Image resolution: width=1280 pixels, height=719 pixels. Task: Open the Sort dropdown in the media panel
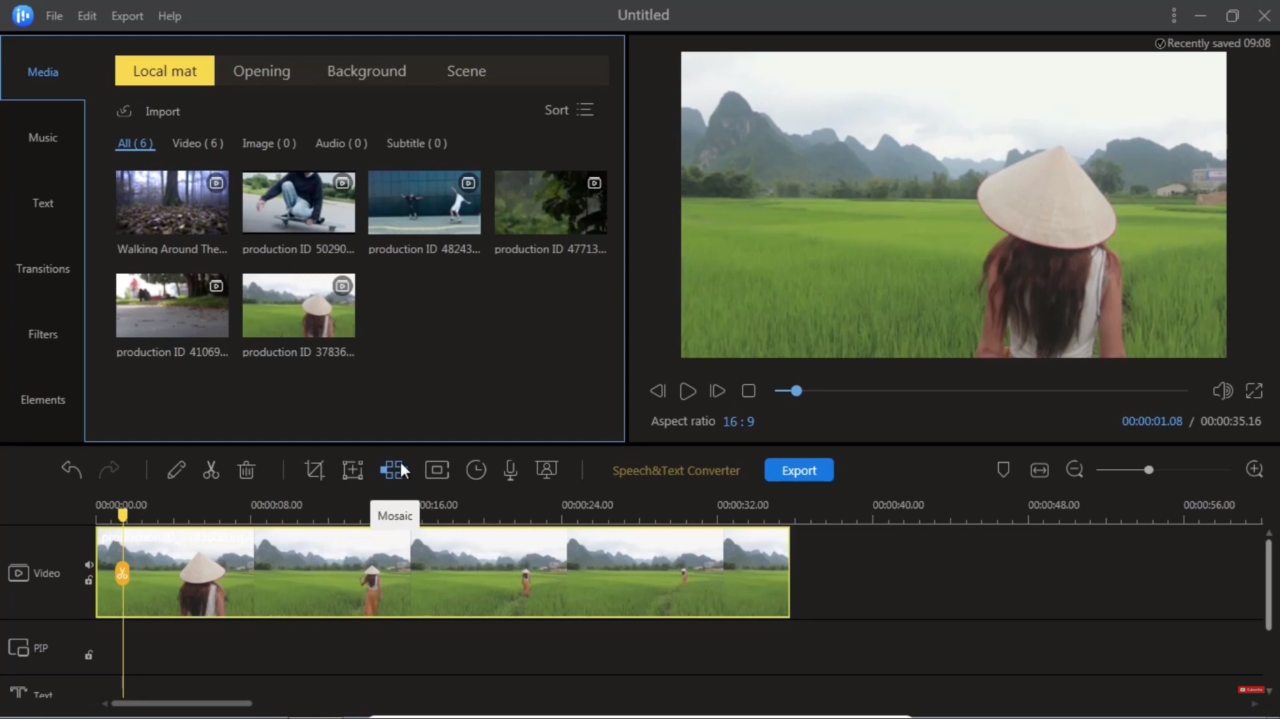(x=569, y=110)
